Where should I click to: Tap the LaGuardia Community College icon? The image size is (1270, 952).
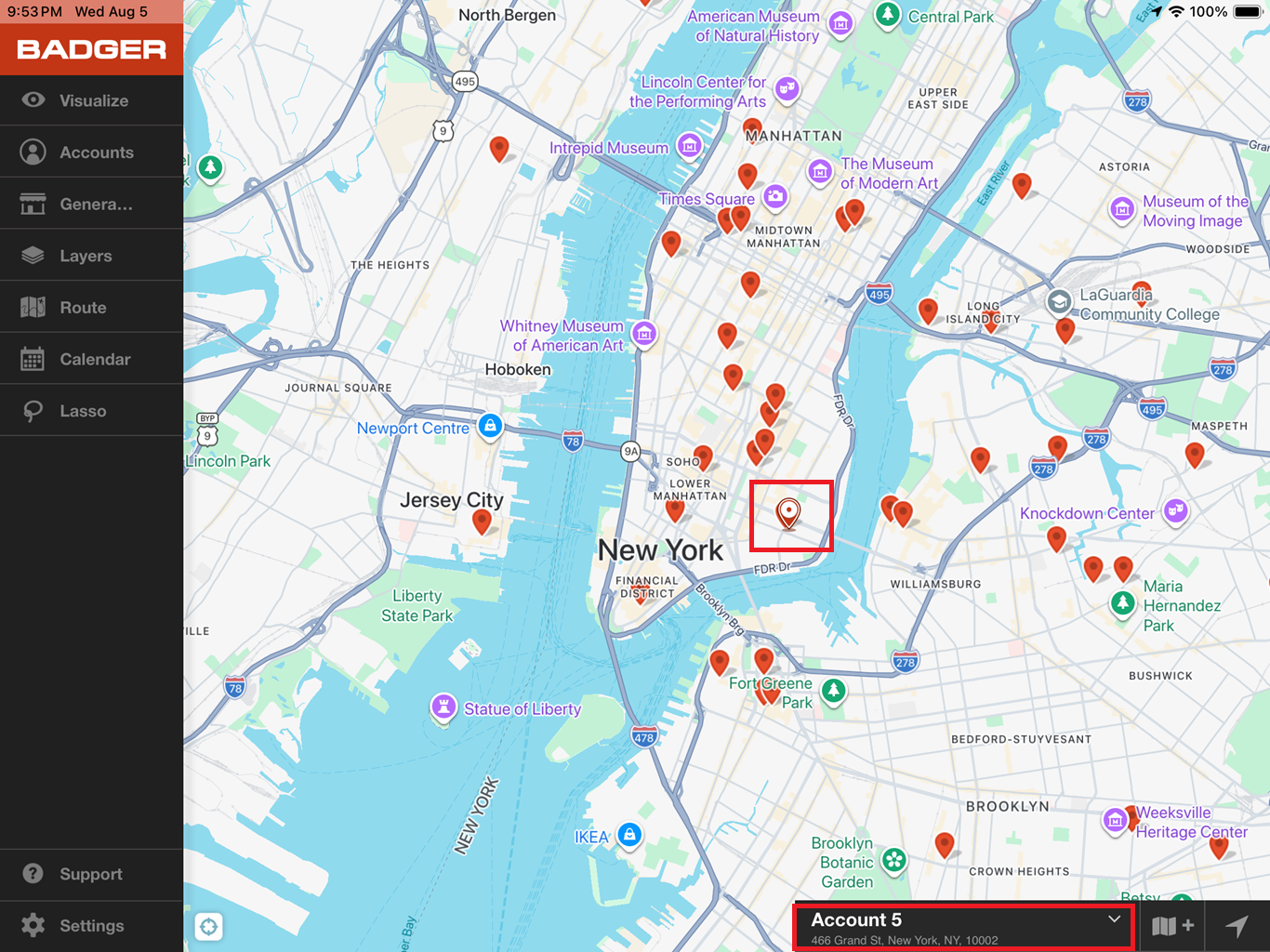(1059, 303)
